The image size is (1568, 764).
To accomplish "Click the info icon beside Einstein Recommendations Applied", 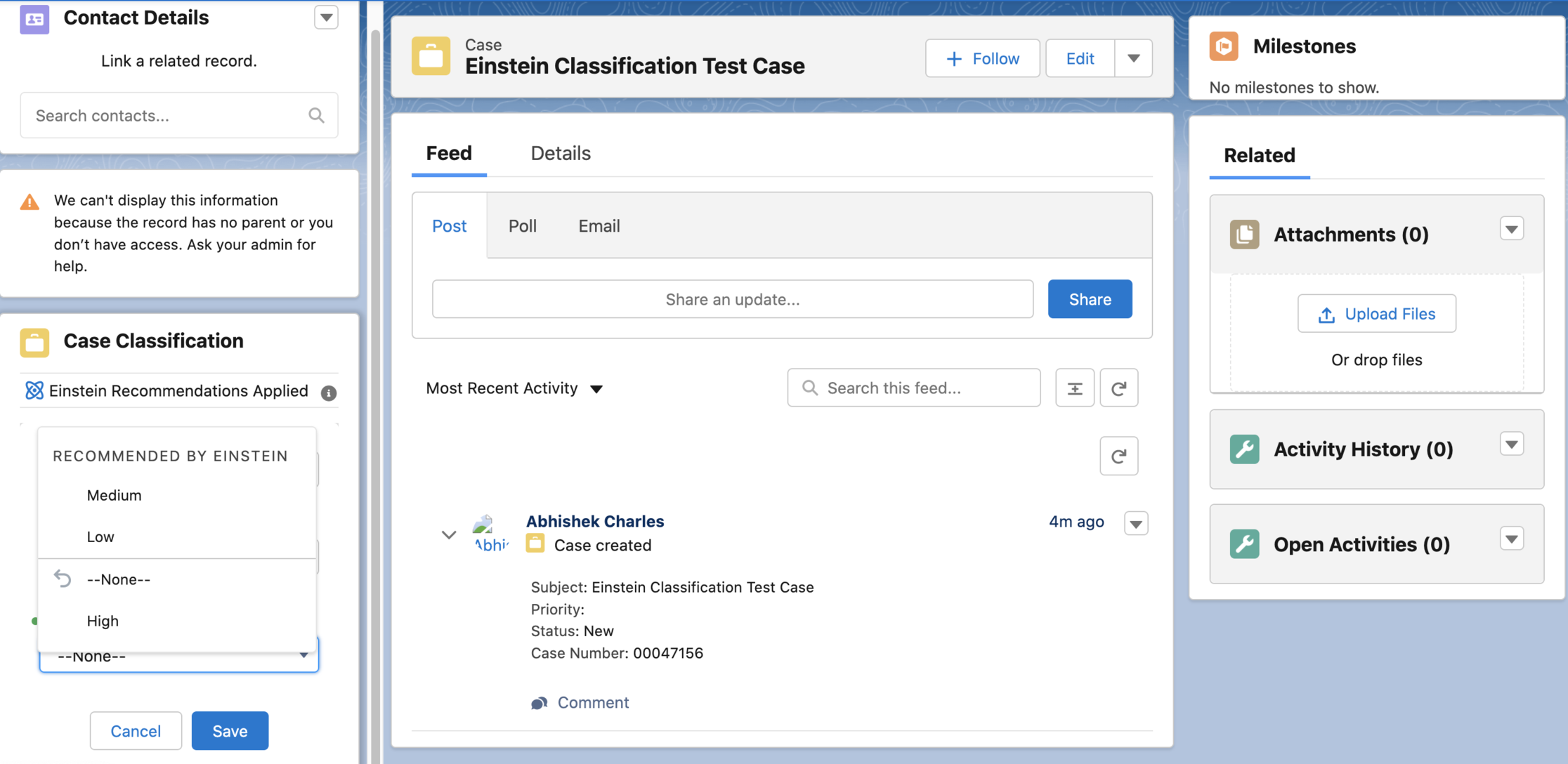I will [328, 393].
